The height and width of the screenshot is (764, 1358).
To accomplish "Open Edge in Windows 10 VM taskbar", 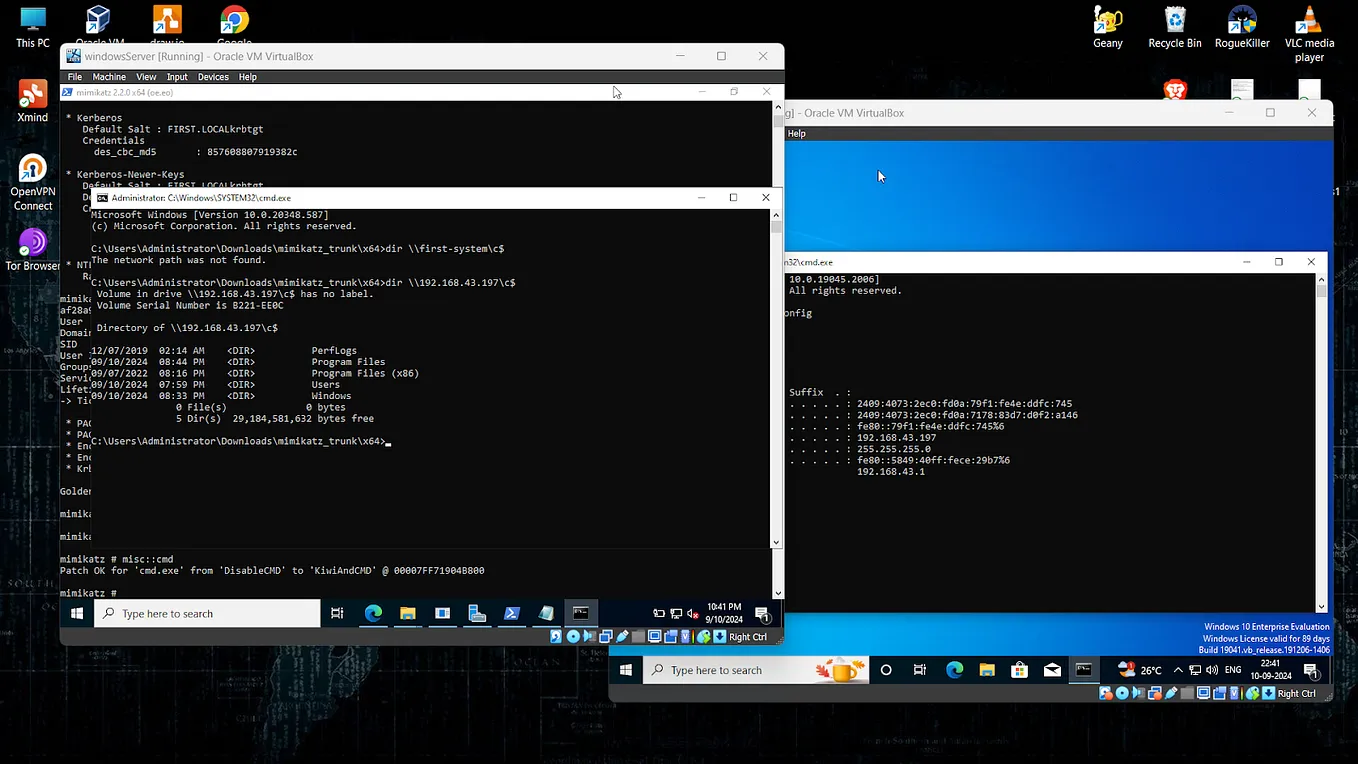I will (x=954, y=670).
